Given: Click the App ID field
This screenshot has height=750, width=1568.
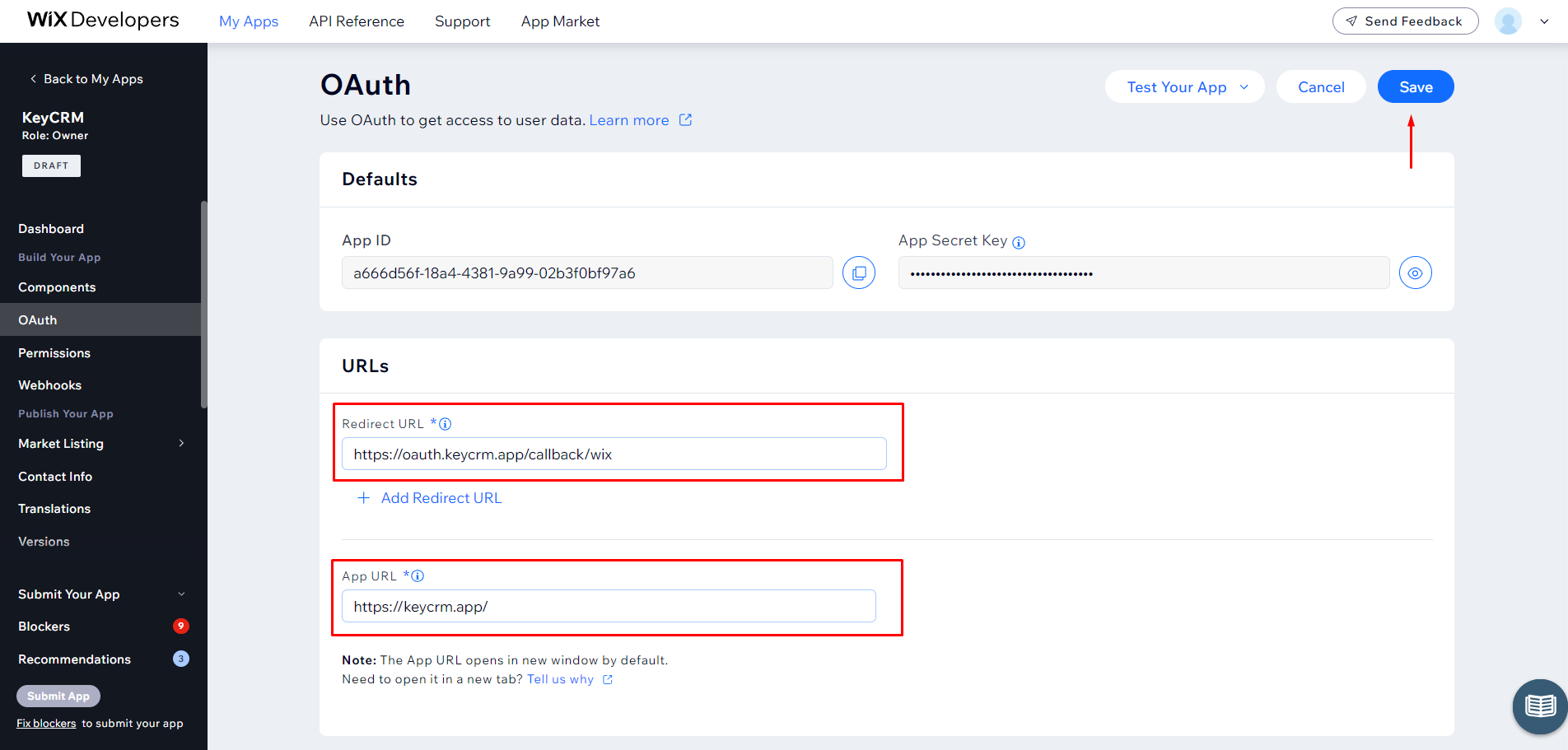Looking at the screenshot, I should tap(587, 273).
